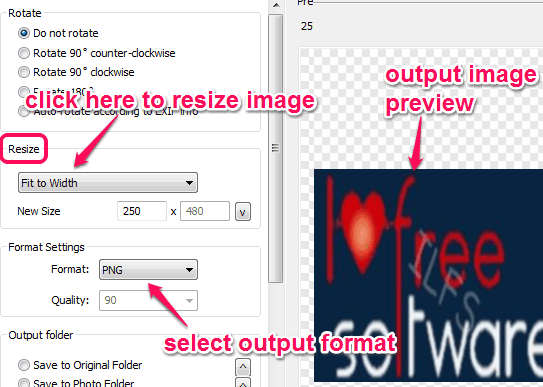Select Auto-rotate according to EXIF info
This screenshot has width=543, height=387.
tap(24, 111)
